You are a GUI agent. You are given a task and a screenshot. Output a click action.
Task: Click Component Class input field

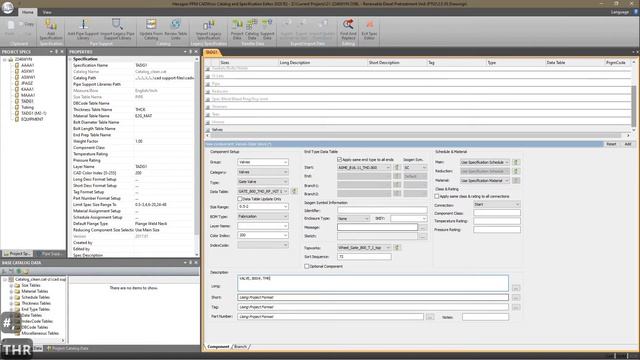(x=497, y=213)
